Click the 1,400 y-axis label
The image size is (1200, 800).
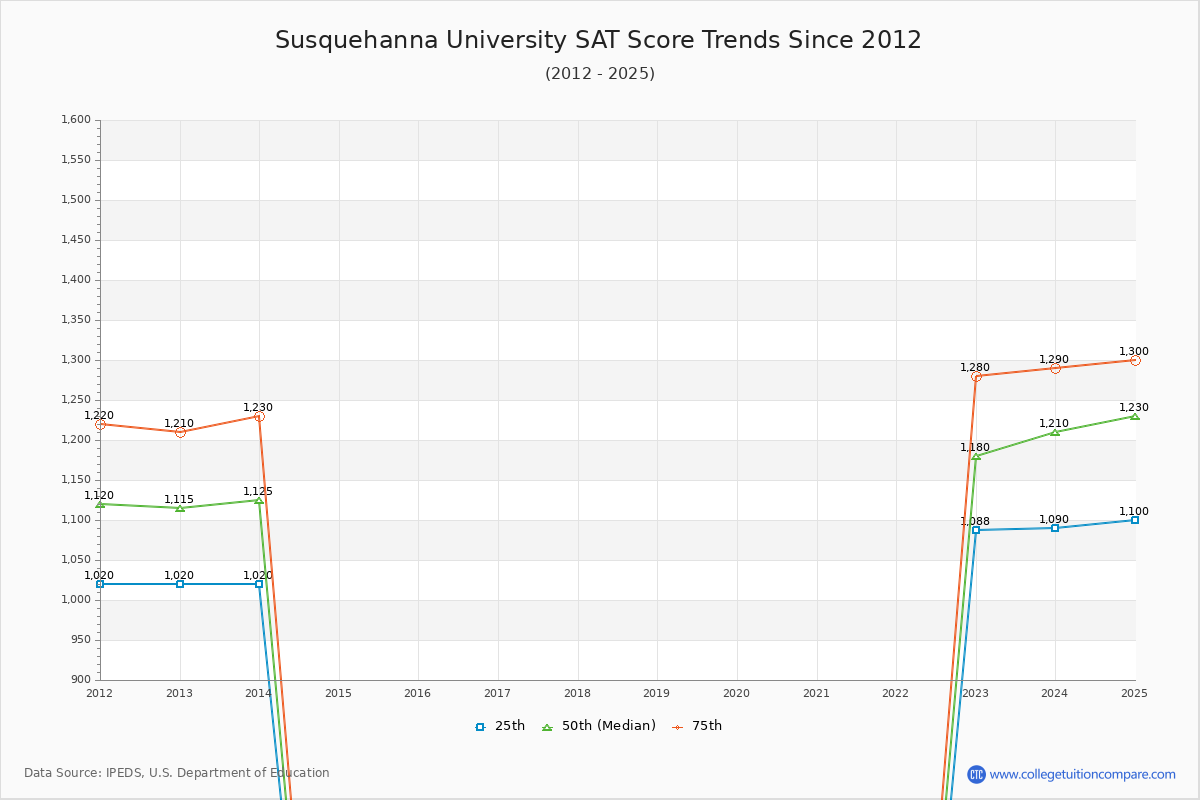pos(76,280)
